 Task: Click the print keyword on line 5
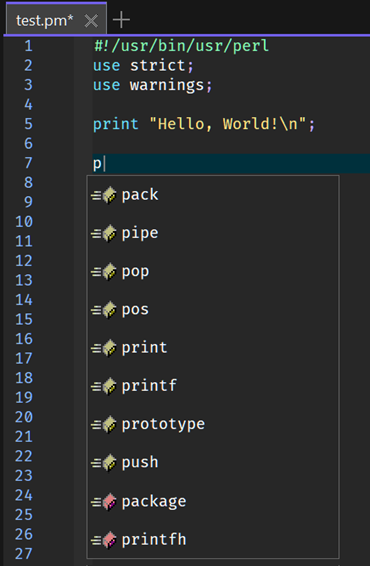point(116,125)
